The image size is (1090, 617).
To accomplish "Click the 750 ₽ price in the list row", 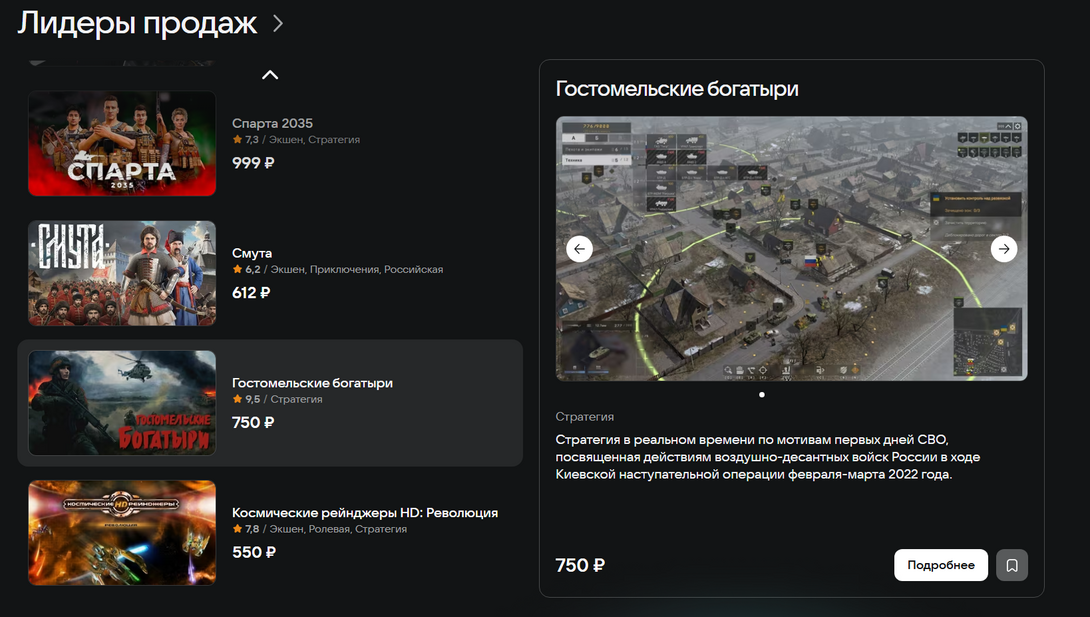I will (253, 422).
